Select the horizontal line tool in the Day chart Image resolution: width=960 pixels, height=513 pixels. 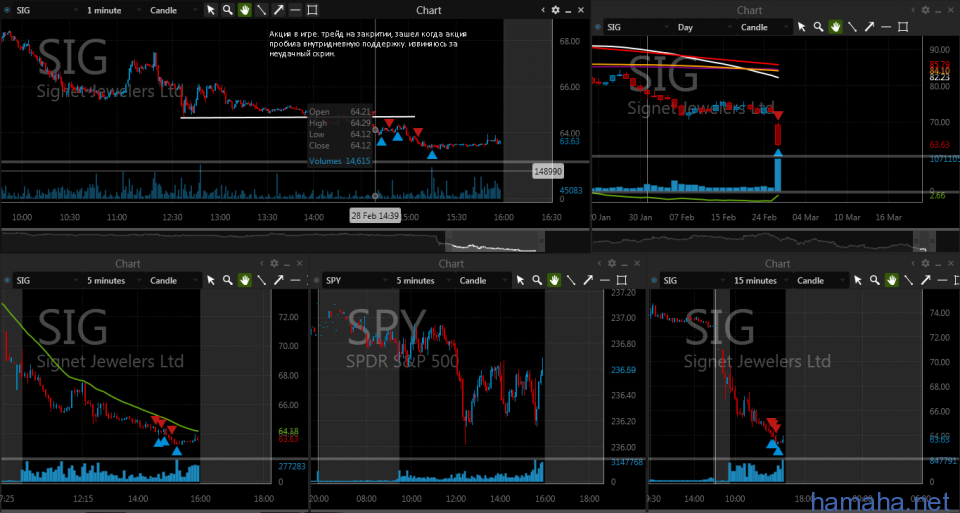tap(886, 27)
